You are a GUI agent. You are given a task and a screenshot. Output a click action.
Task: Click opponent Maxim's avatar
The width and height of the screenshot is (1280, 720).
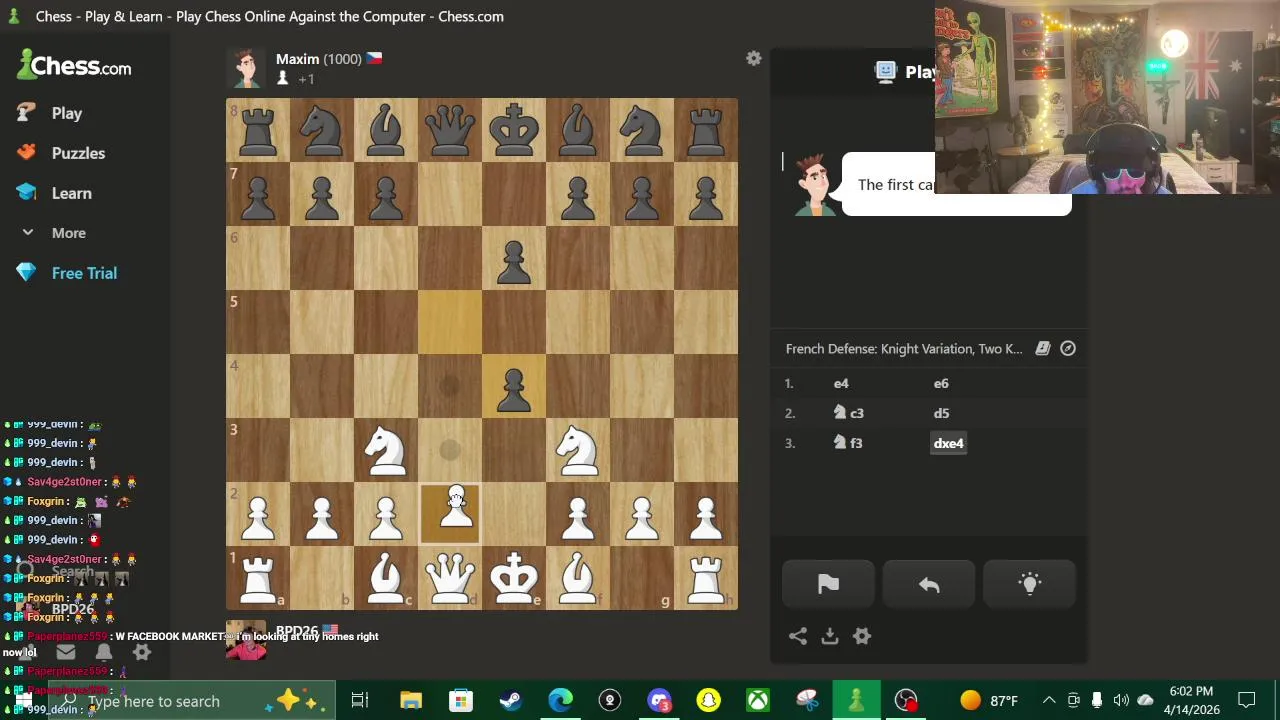pyautogui.click(x=246, y=68)
